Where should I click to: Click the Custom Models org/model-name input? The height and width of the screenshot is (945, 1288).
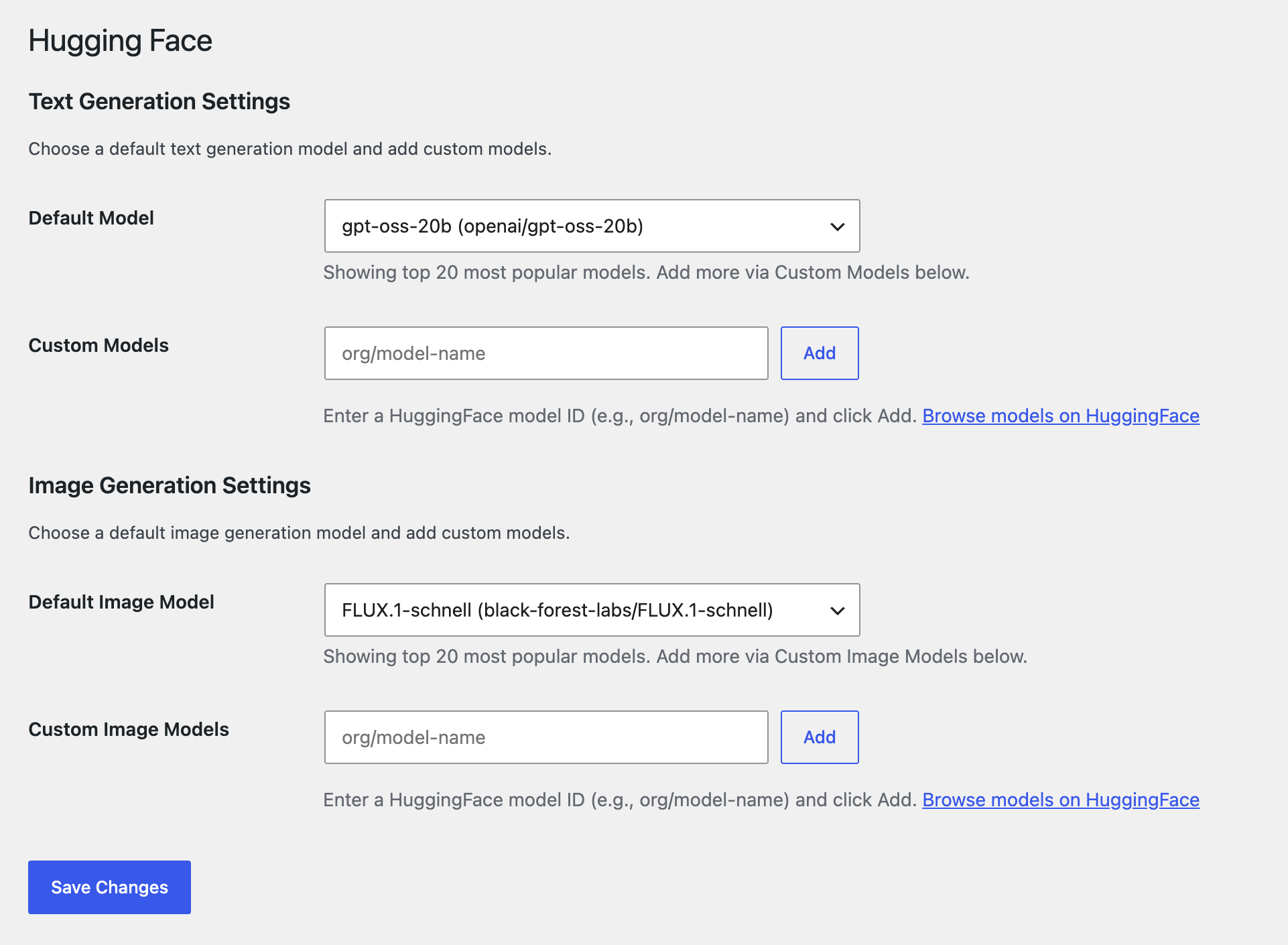(x=545, y=353)
